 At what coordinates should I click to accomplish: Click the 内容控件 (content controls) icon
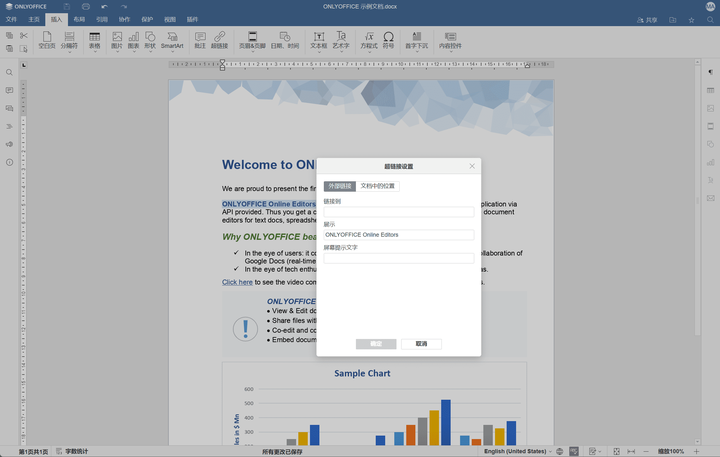pyautogui.click(x=450, y=40)
